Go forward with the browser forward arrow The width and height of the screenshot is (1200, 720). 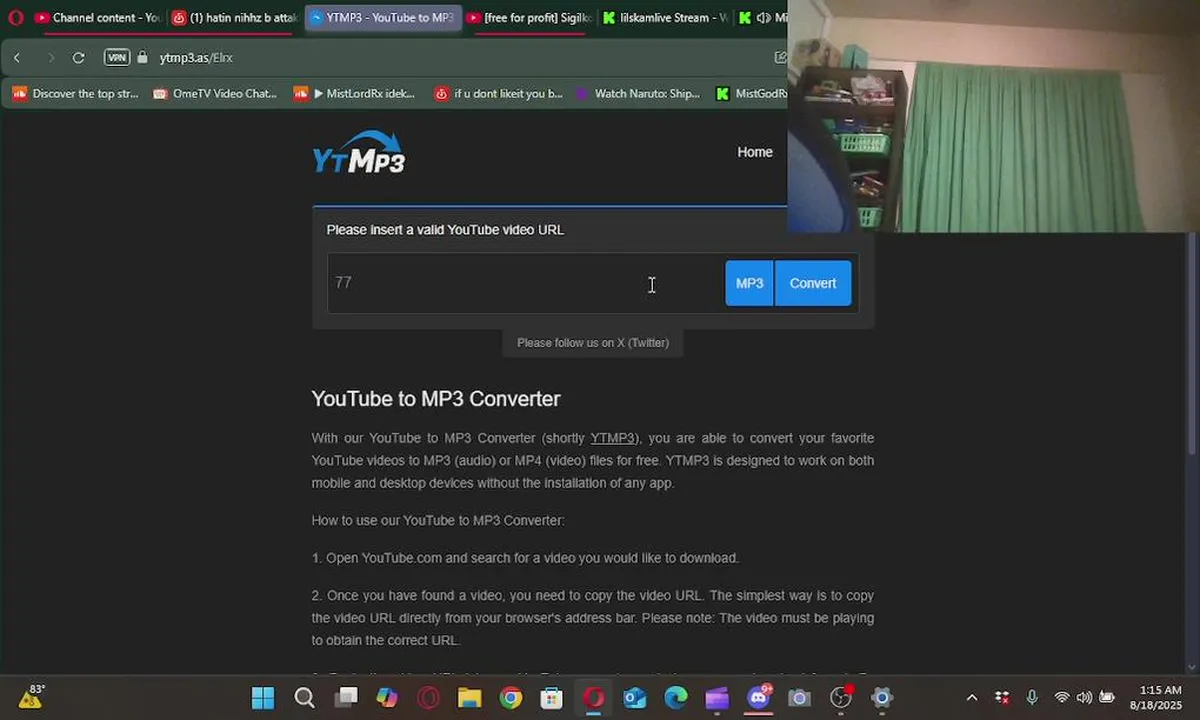click(x=51, y=58)
